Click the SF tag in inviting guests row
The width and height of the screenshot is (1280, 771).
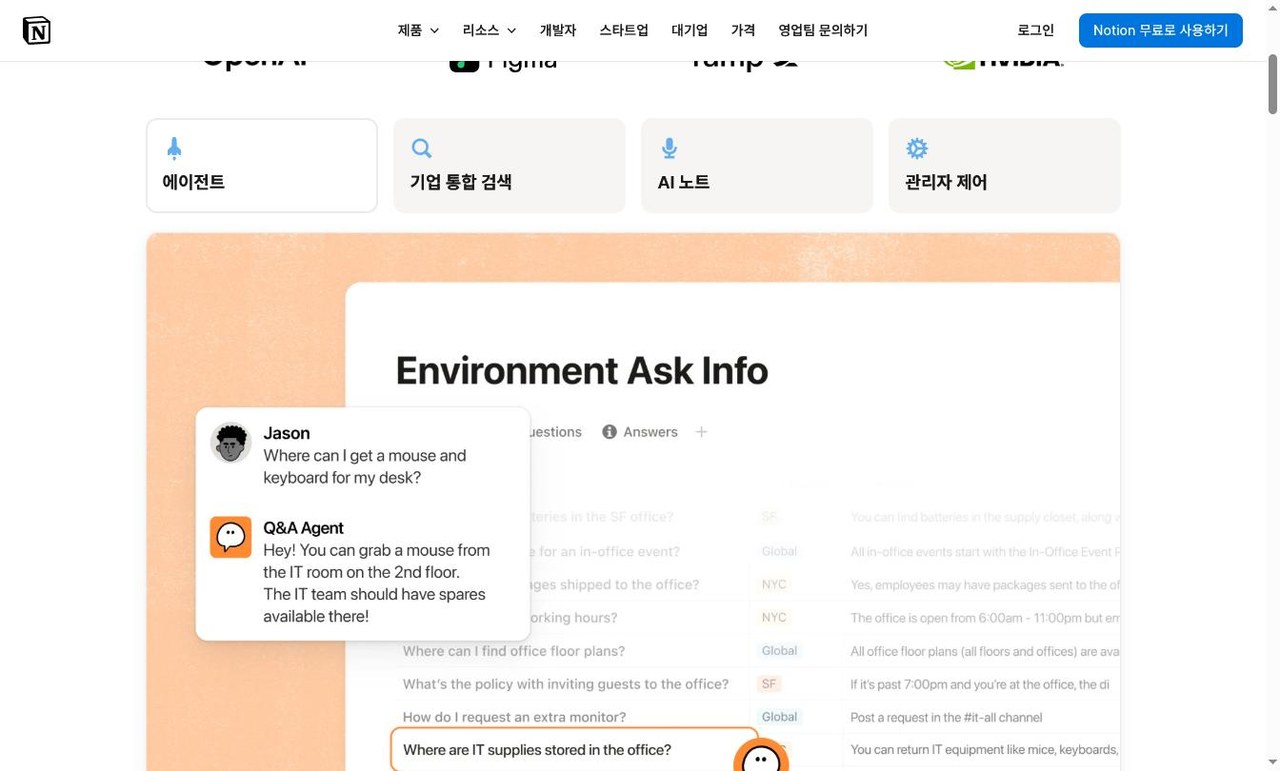click(x=769, y=684)
